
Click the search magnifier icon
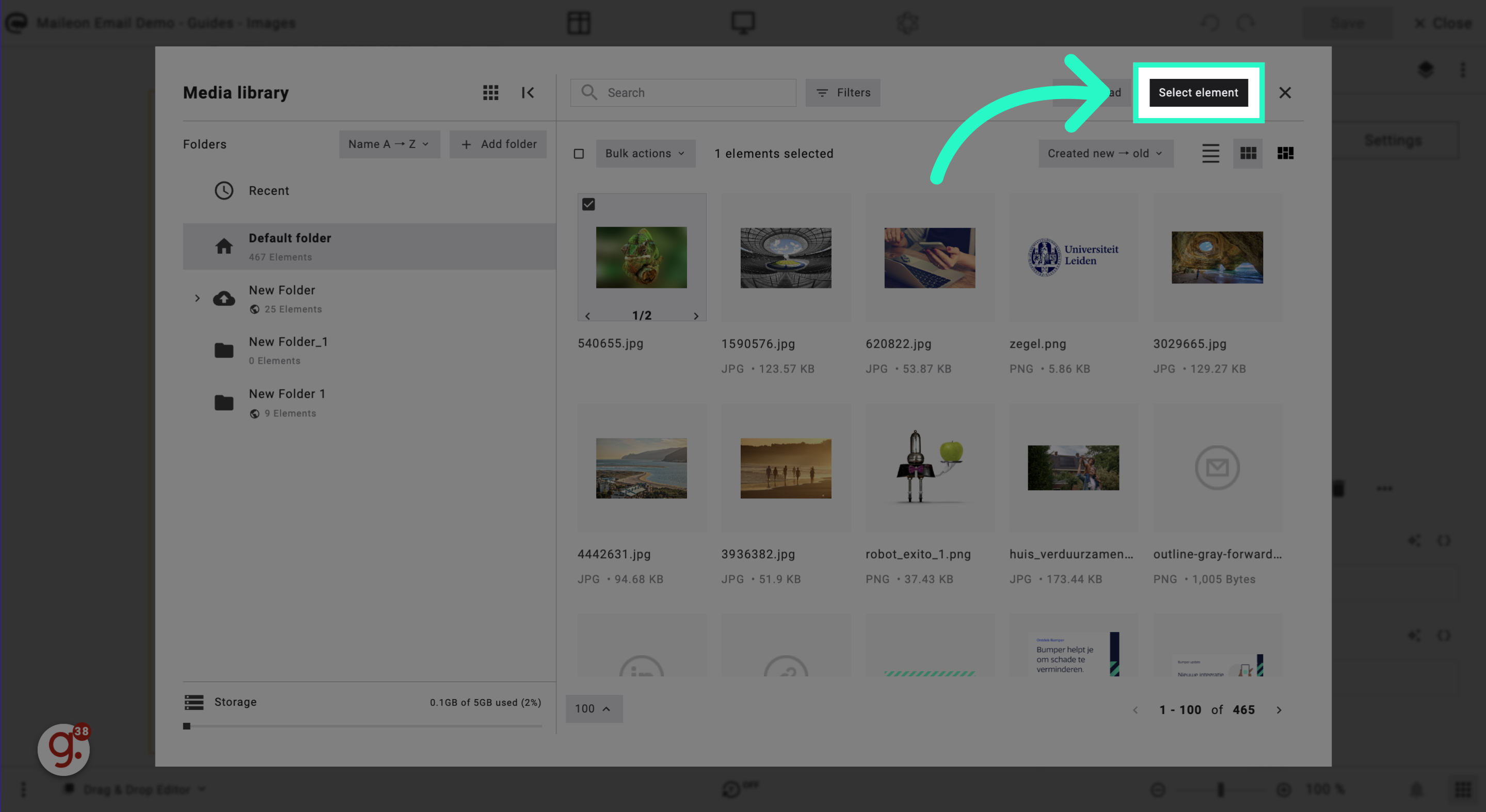(x=589, y=92)
